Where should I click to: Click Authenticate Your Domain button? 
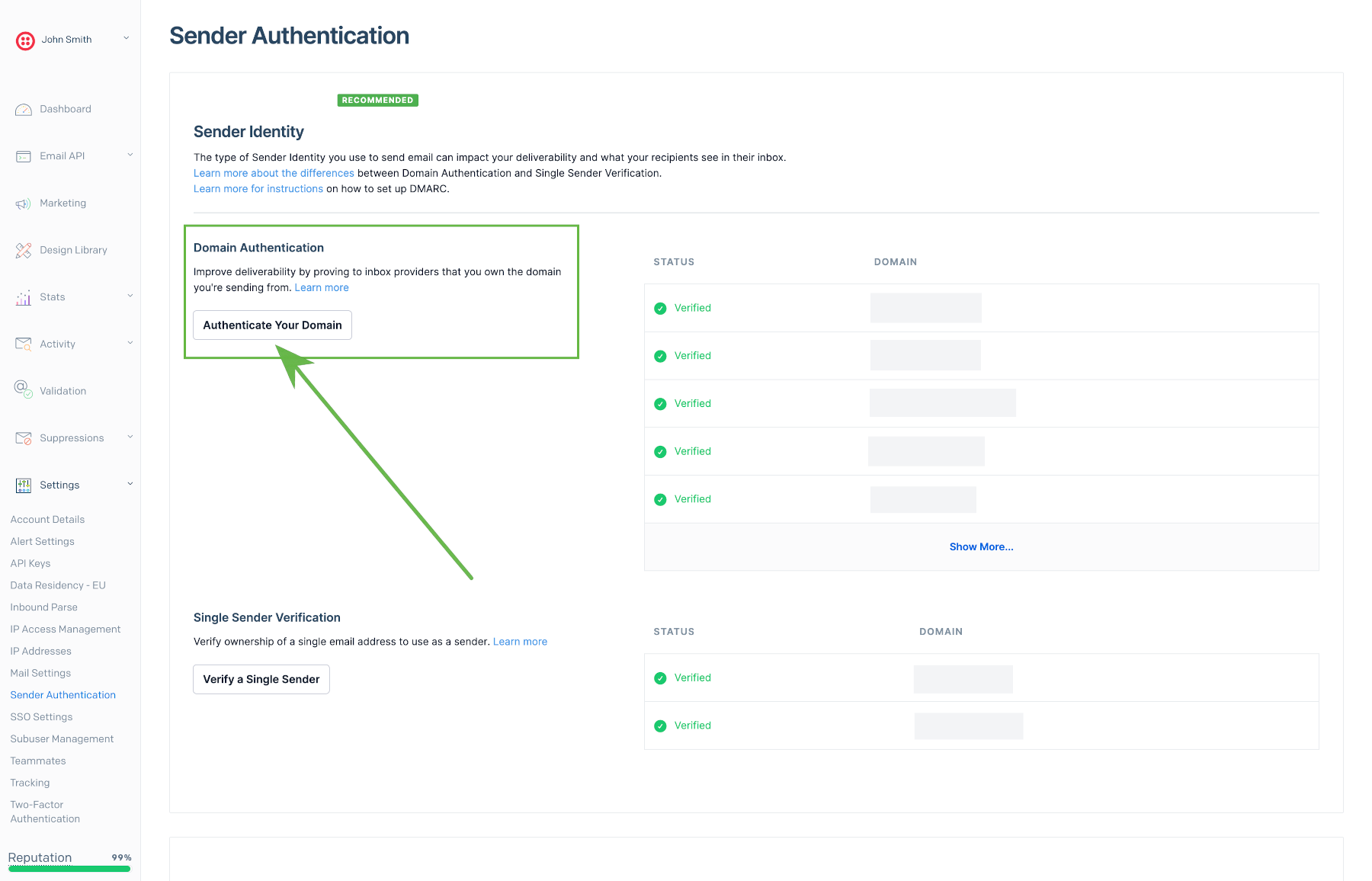272,325
